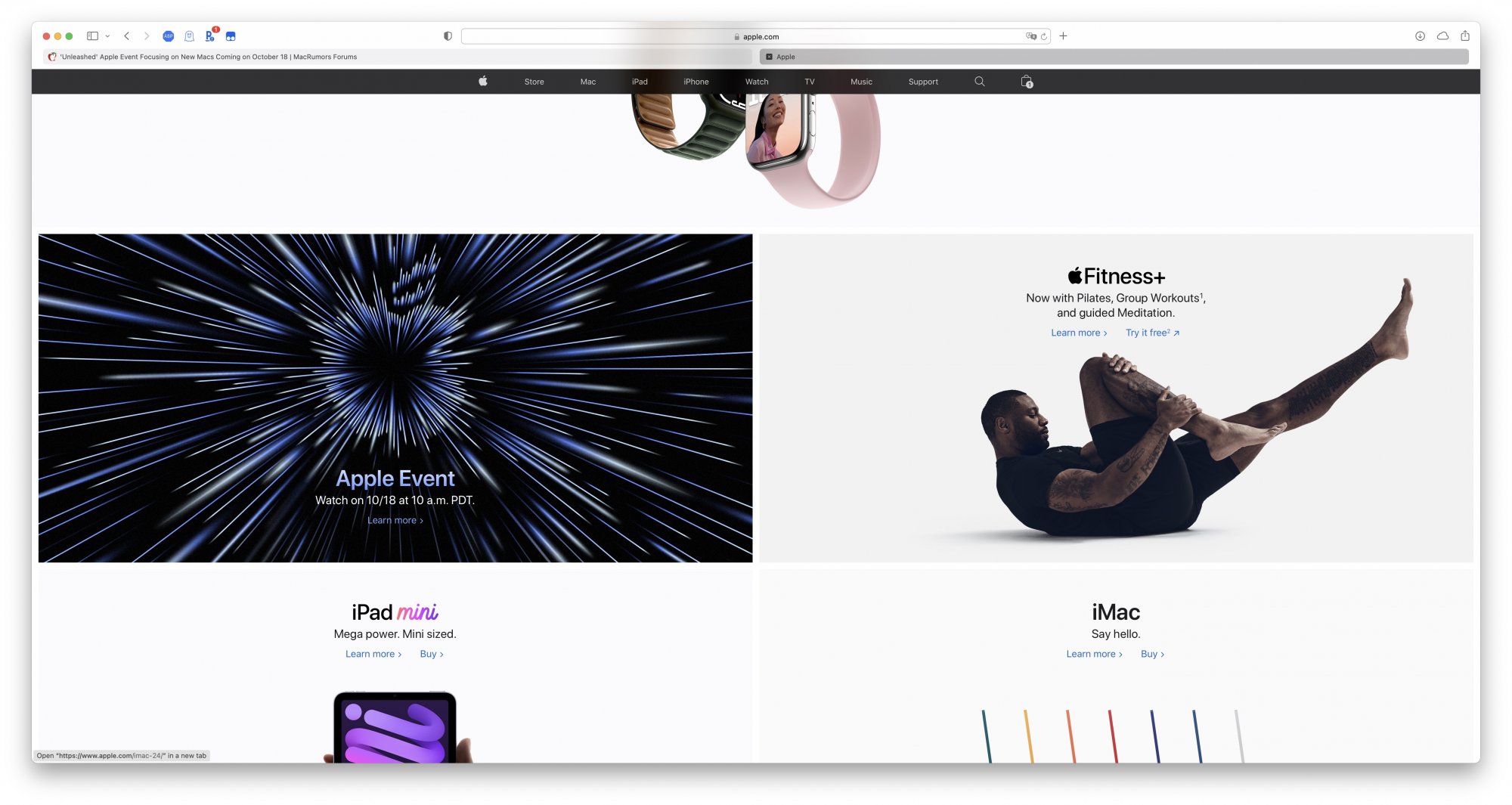Open the shopping bag icon

pos(1027,81)
